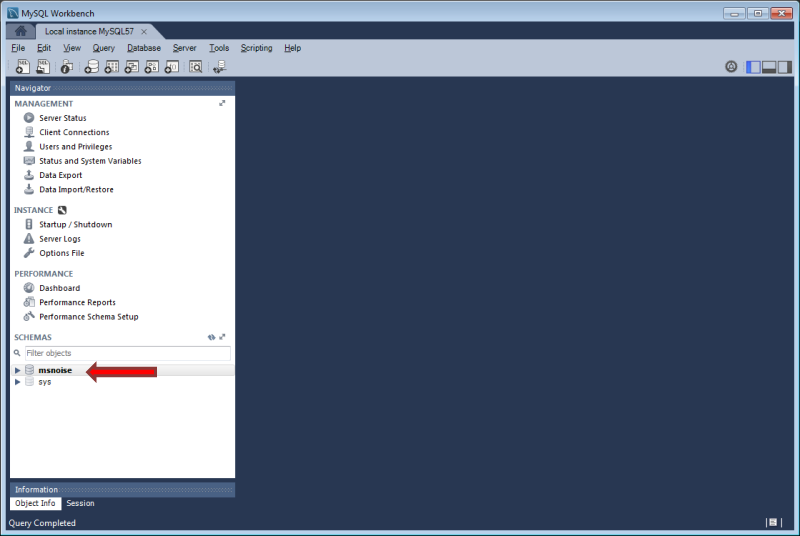Switch to the Object Info tab
The image size is (800, 536).
[35, 503]
